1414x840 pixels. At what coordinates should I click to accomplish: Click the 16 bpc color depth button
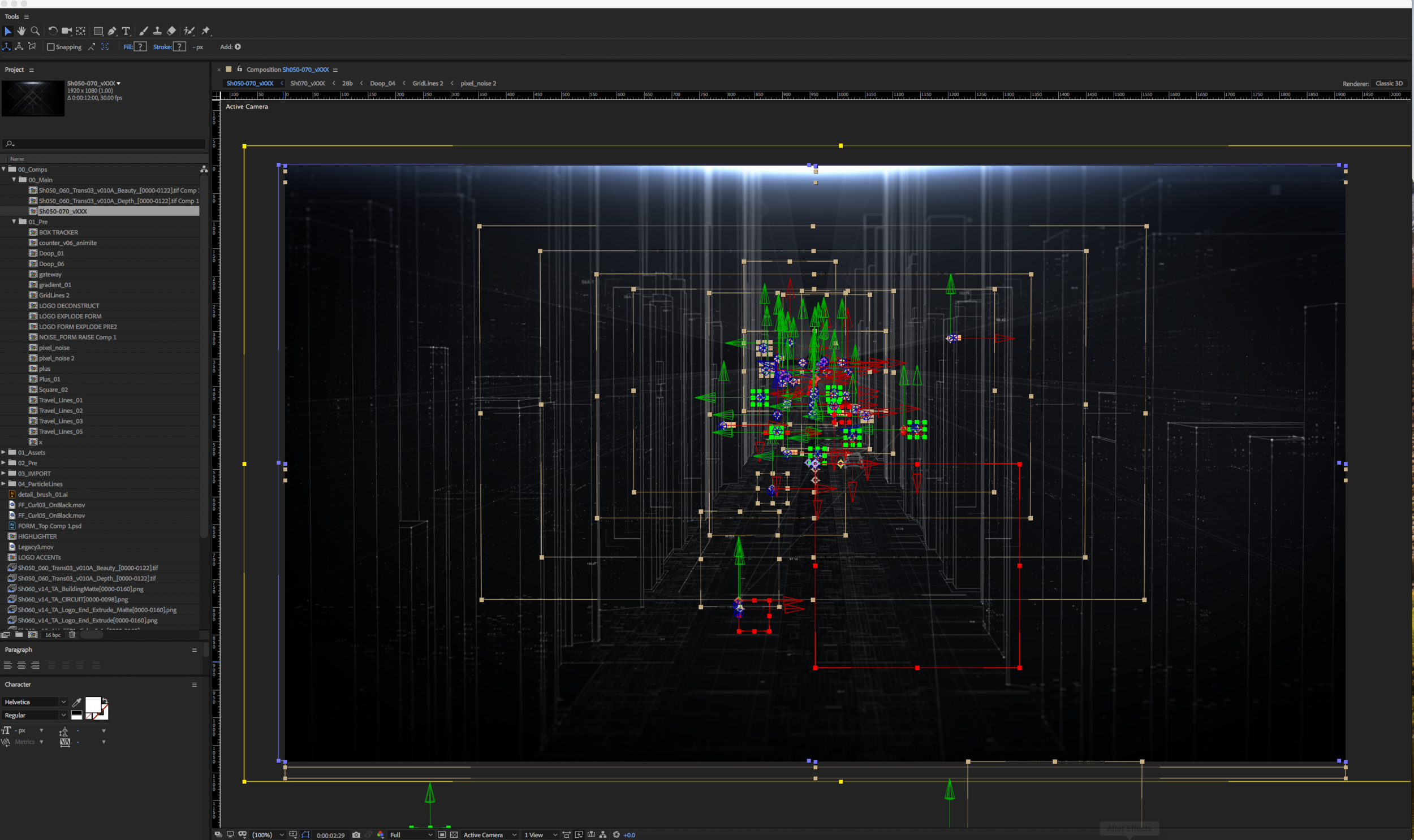pyautogui.click(x=53, y=635)
